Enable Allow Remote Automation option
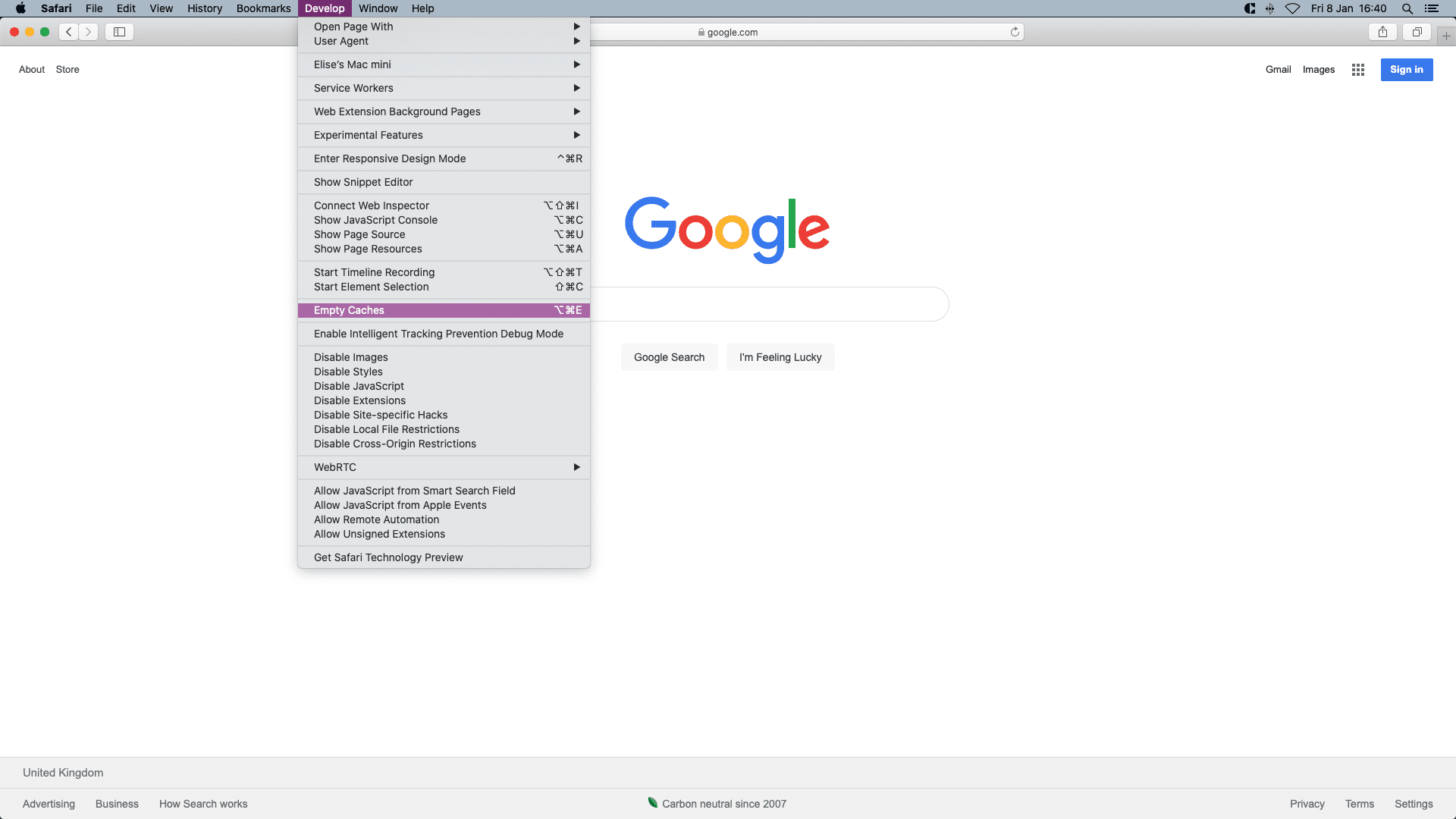 point(376,519)
